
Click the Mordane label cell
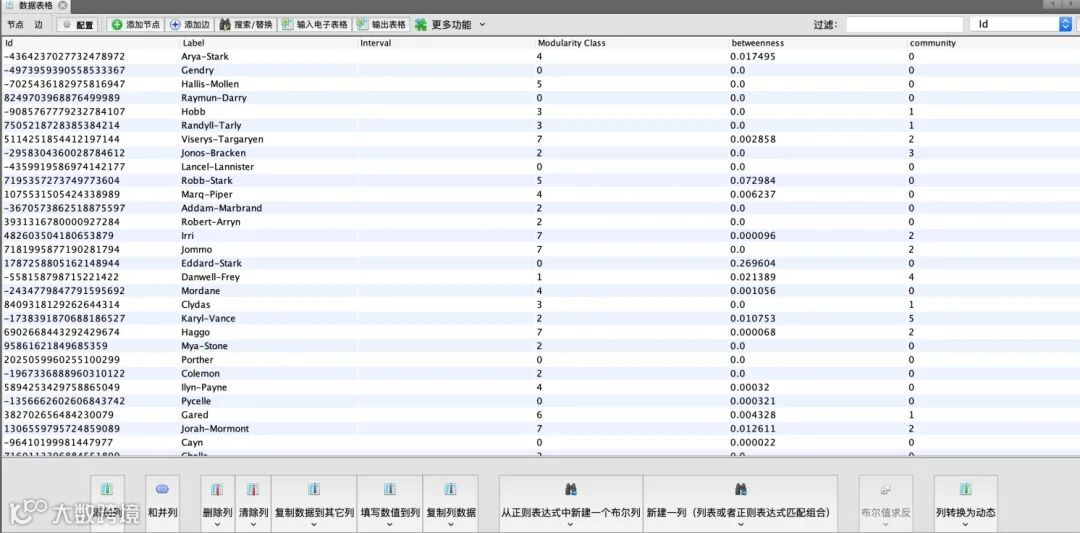tap(200, 291)
